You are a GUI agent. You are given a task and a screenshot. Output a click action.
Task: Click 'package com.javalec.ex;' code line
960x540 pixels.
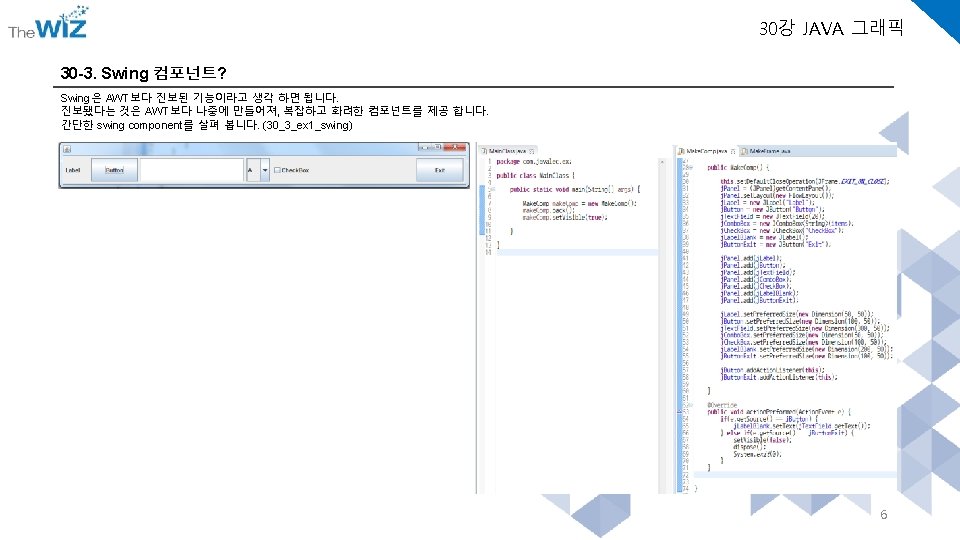(533, 162)
